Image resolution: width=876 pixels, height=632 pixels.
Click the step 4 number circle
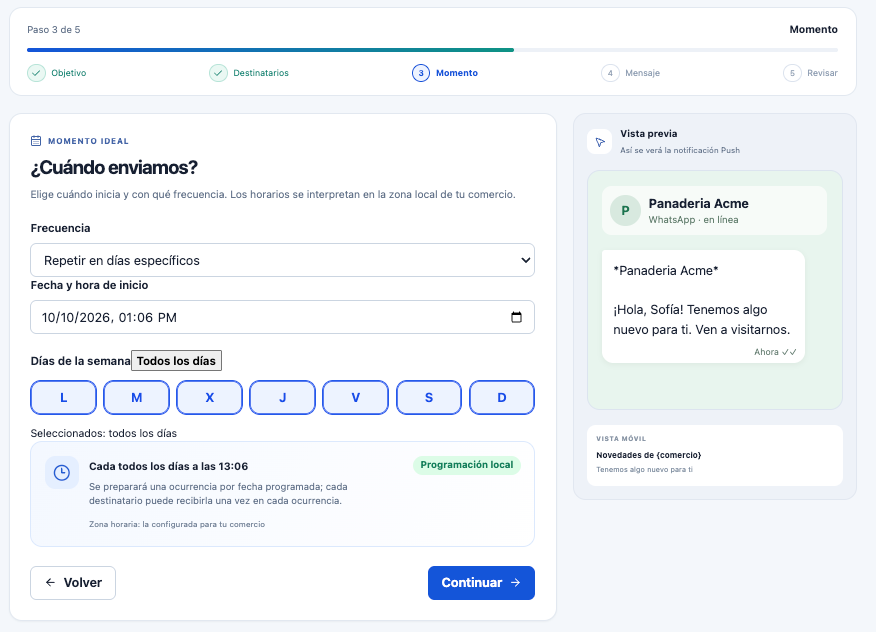point(610,73)
